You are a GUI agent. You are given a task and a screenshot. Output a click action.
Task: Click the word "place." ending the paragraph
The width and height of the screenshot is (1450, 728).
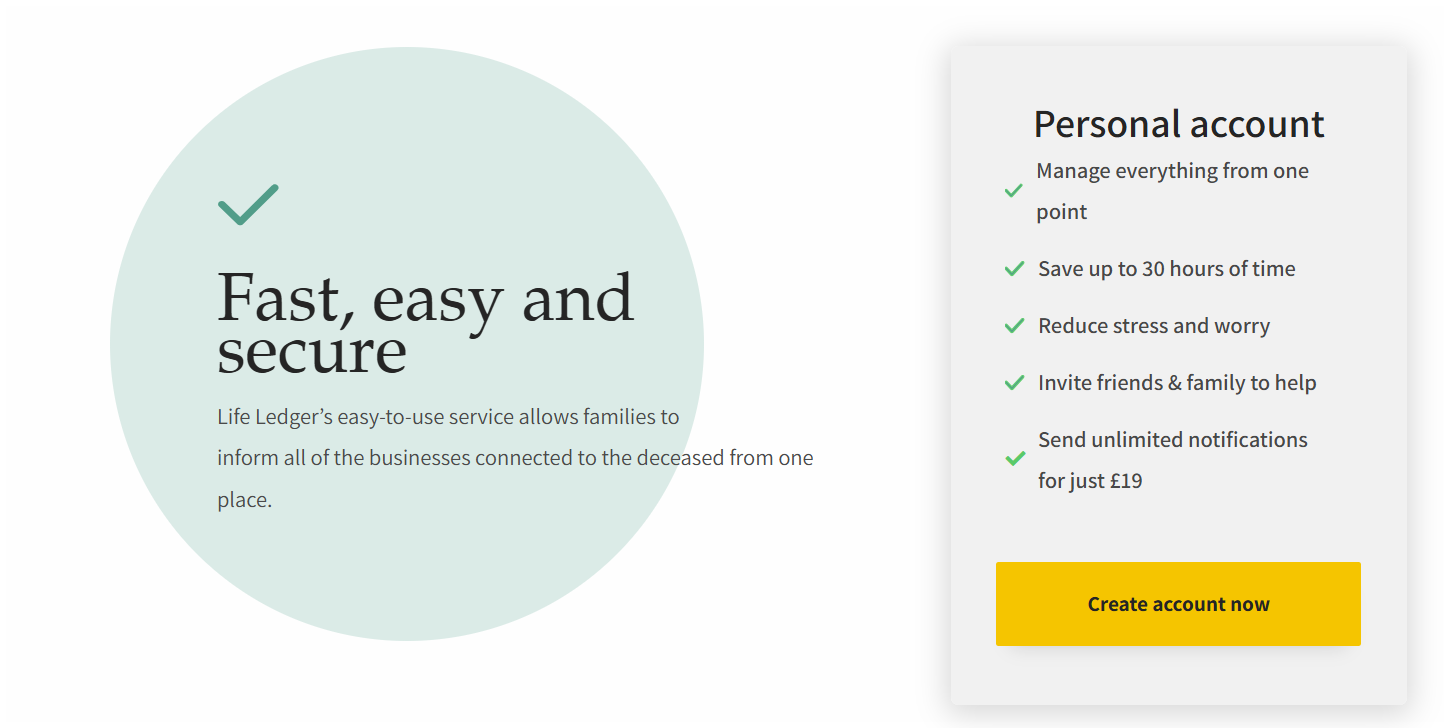244,500
